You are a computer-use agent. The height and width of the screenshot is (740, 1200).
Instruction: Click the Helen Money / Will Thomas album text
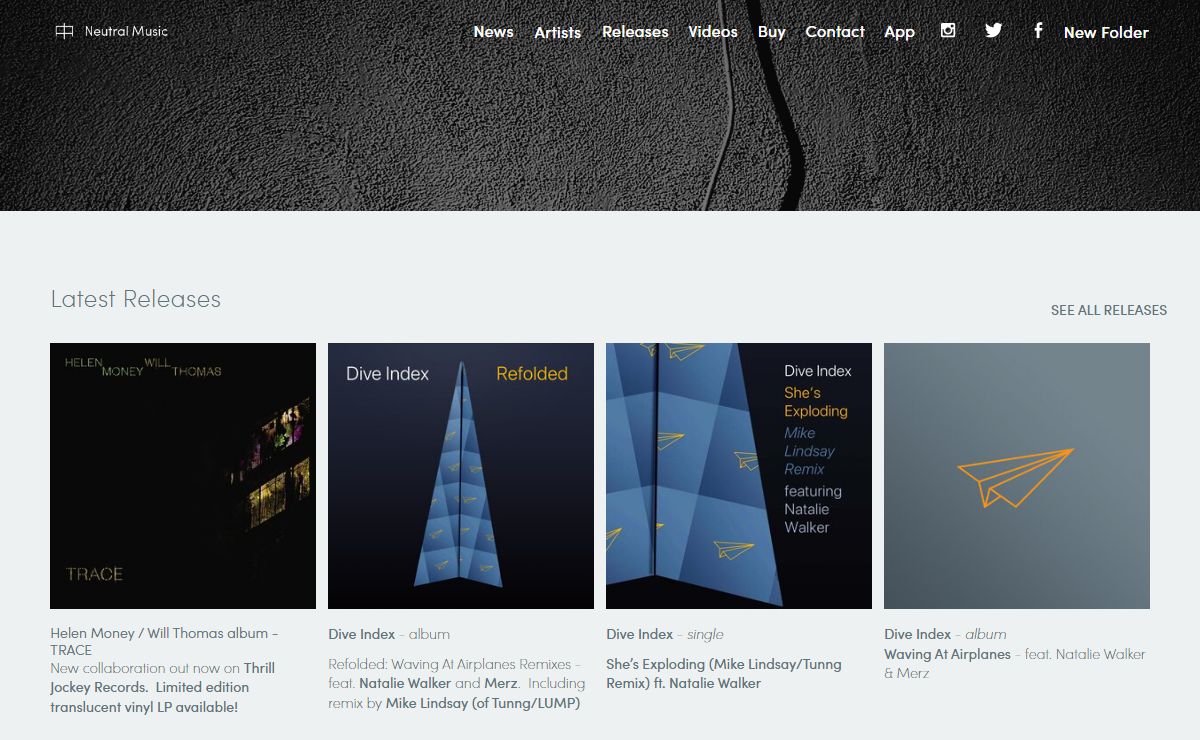[x=164, y=641]
